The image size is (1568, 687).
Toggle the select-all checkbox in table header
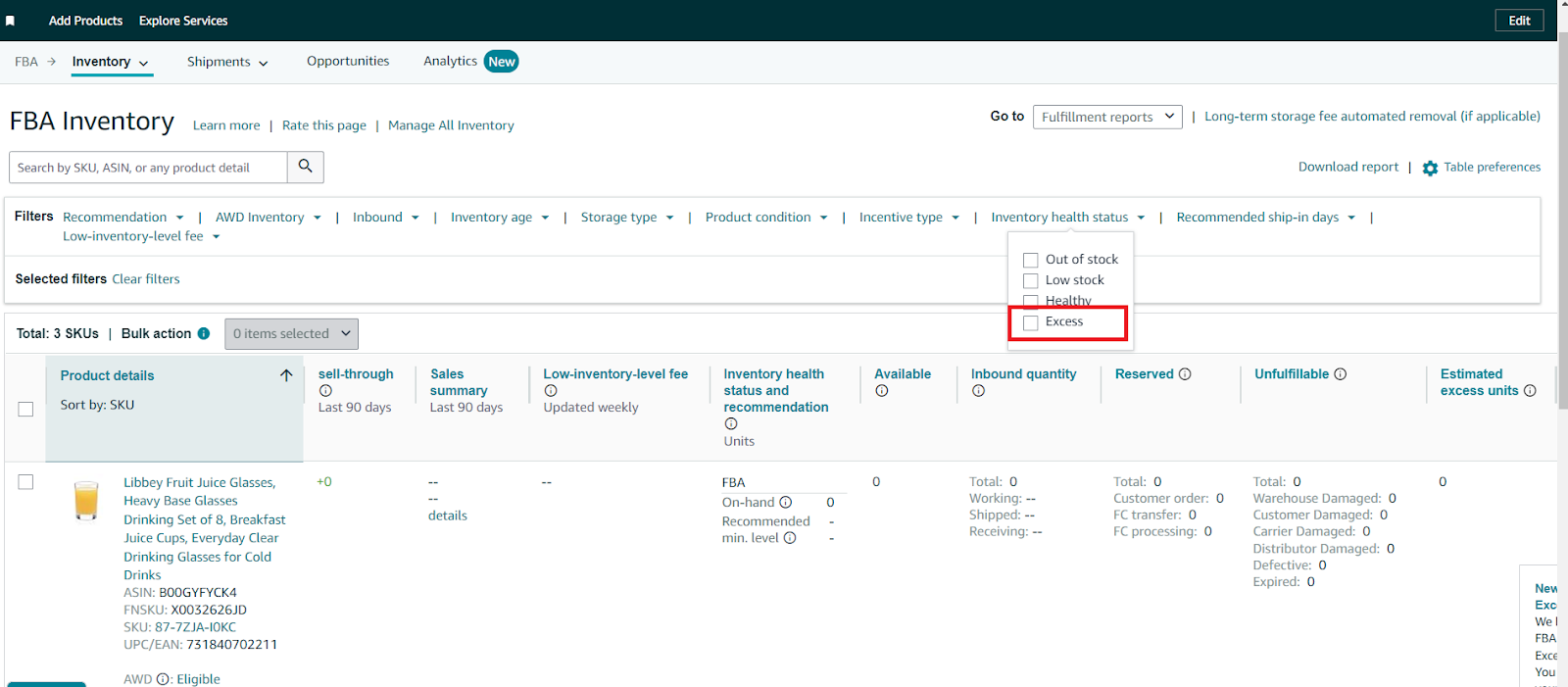[26, 409]
